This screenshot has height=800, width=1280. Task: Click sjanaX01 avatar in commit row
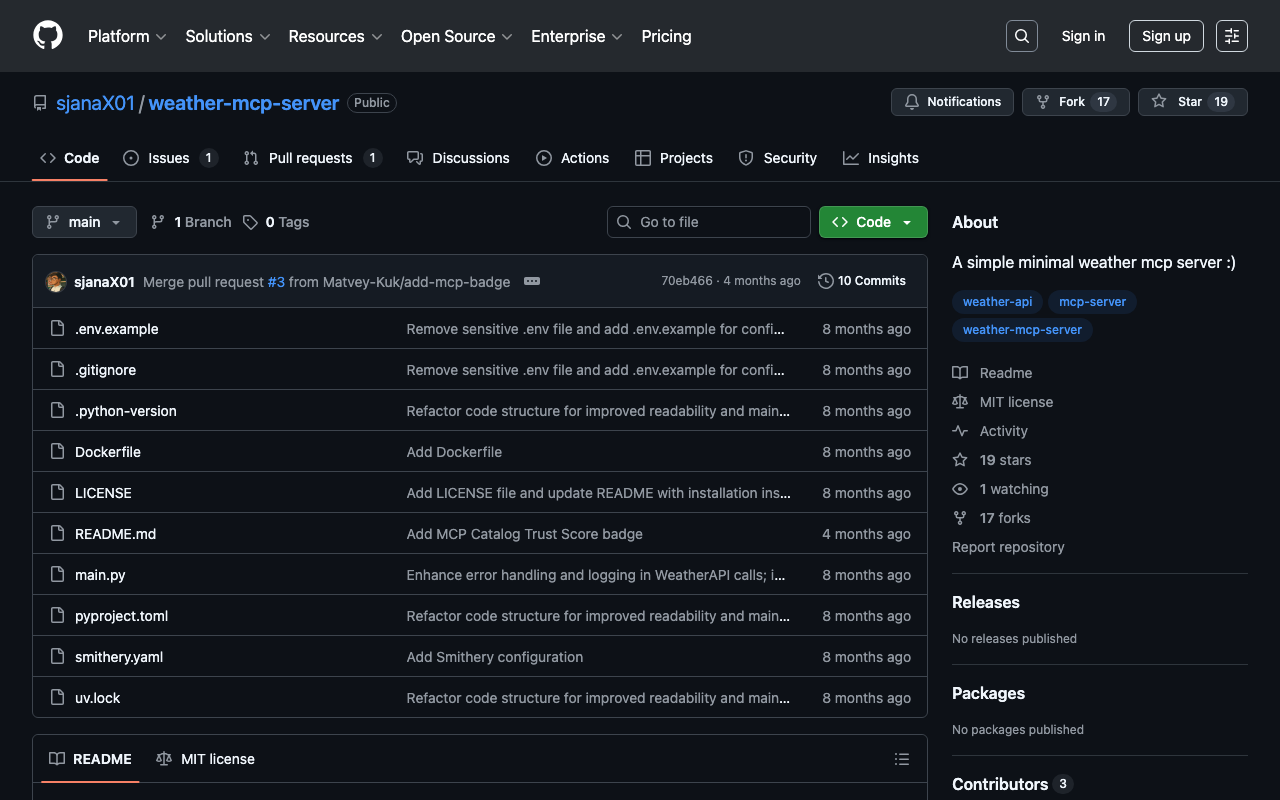(56, 282)
